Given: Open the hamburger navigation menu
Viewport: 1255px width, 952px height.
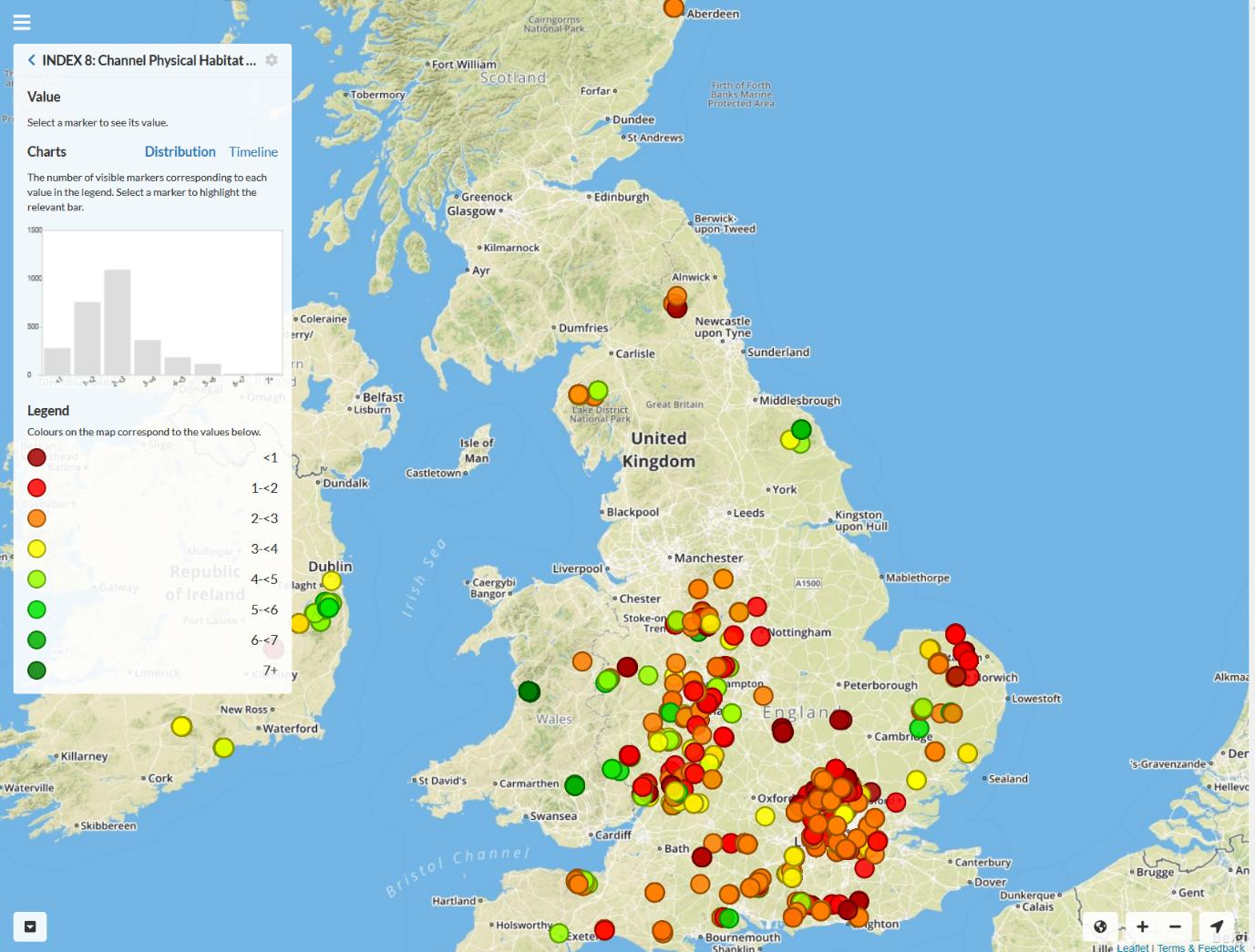Looking at the screenshot, I should [21, 22].
